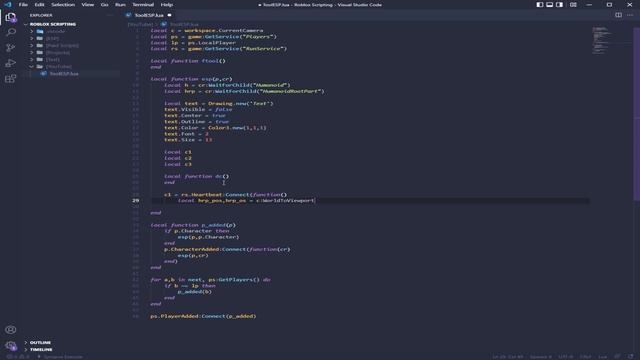Open the Explorer view in the activity bar
640x360 pixels.
[x=11, y=18]
